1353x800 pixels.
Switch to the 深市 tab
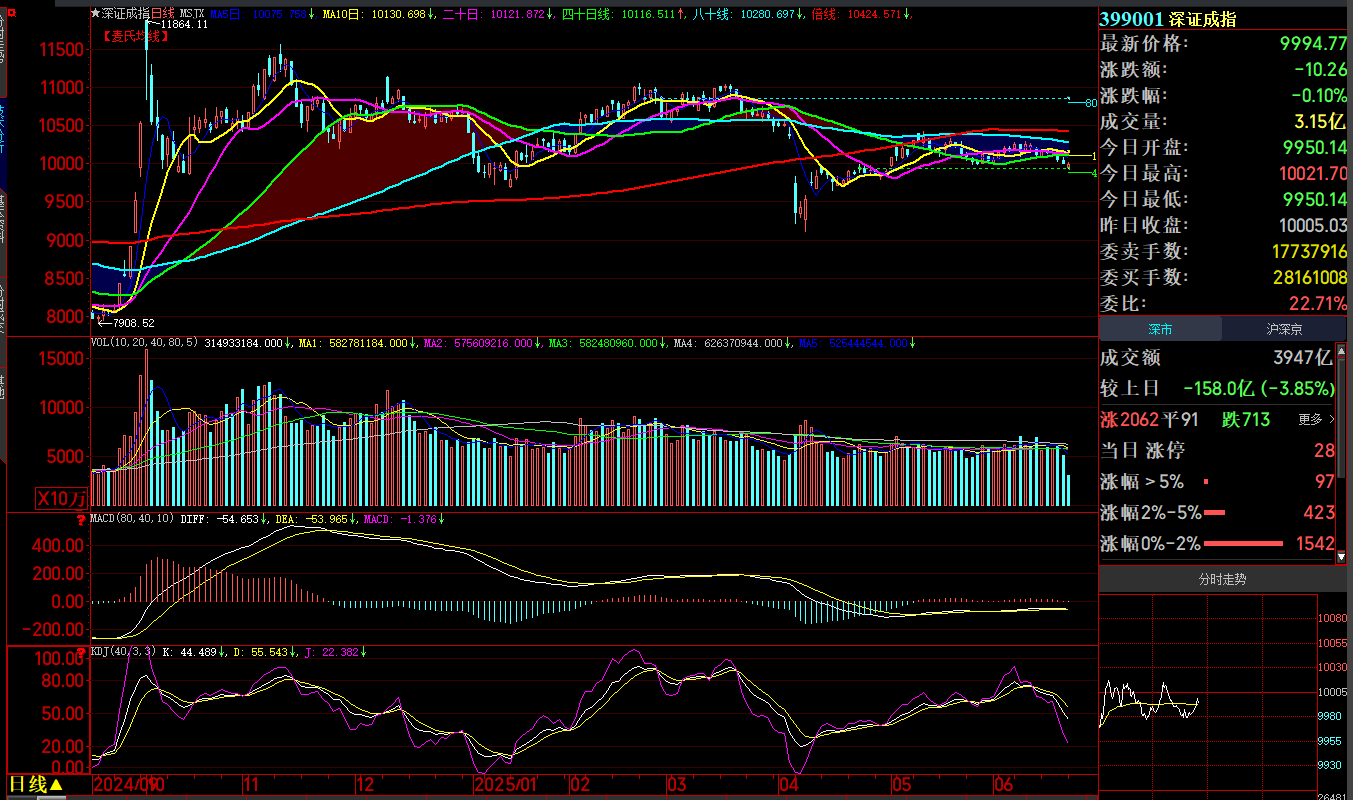click(x=1160, y=328)
